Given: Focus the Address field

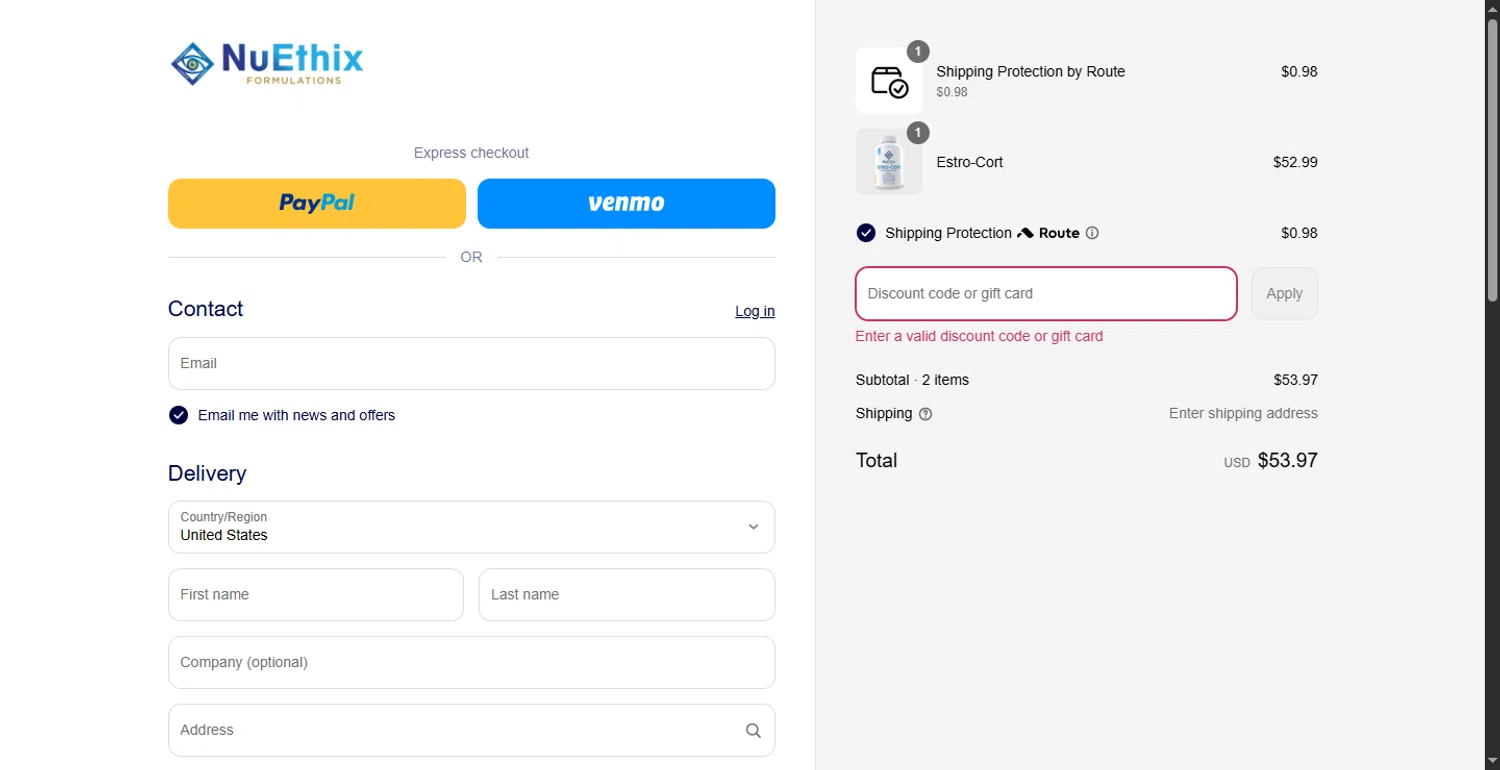Looking at the screenshot, I should click(471, 731).
